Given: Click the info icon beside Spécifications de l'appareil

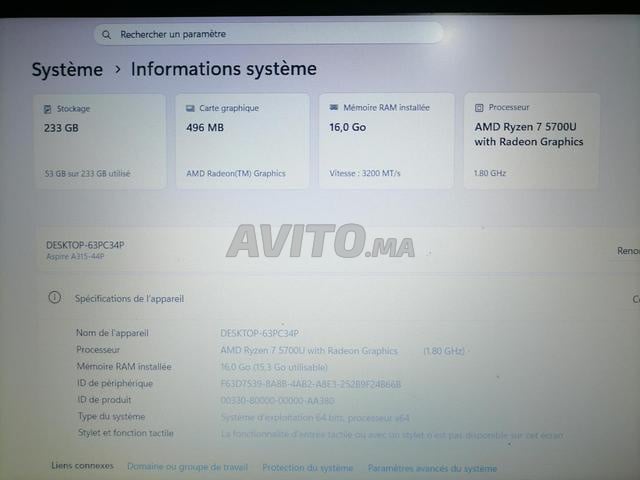Looking at the screenshot, I should (55, 298).
